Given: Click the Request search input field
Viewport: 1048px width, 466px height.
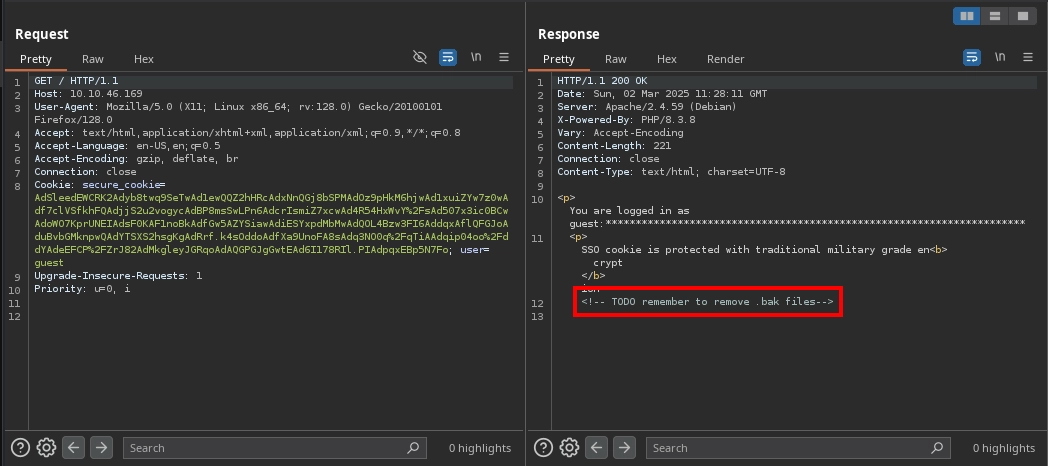Looking at the screenshot, I should (265, 448).
